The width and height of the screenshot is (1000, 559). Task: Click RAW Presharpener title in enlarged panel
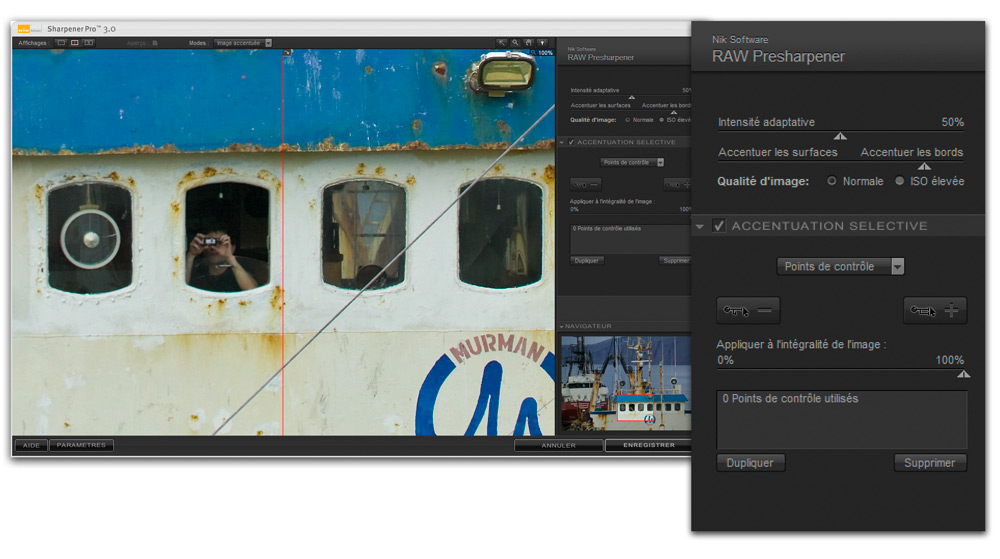pos(778,56)
